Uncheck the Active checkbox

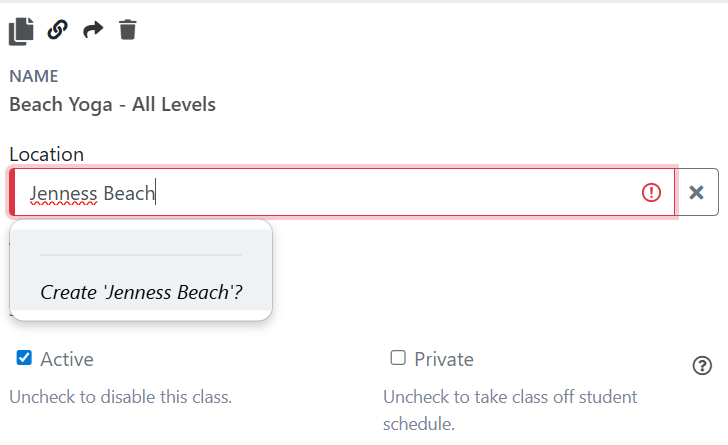(25, 358)
